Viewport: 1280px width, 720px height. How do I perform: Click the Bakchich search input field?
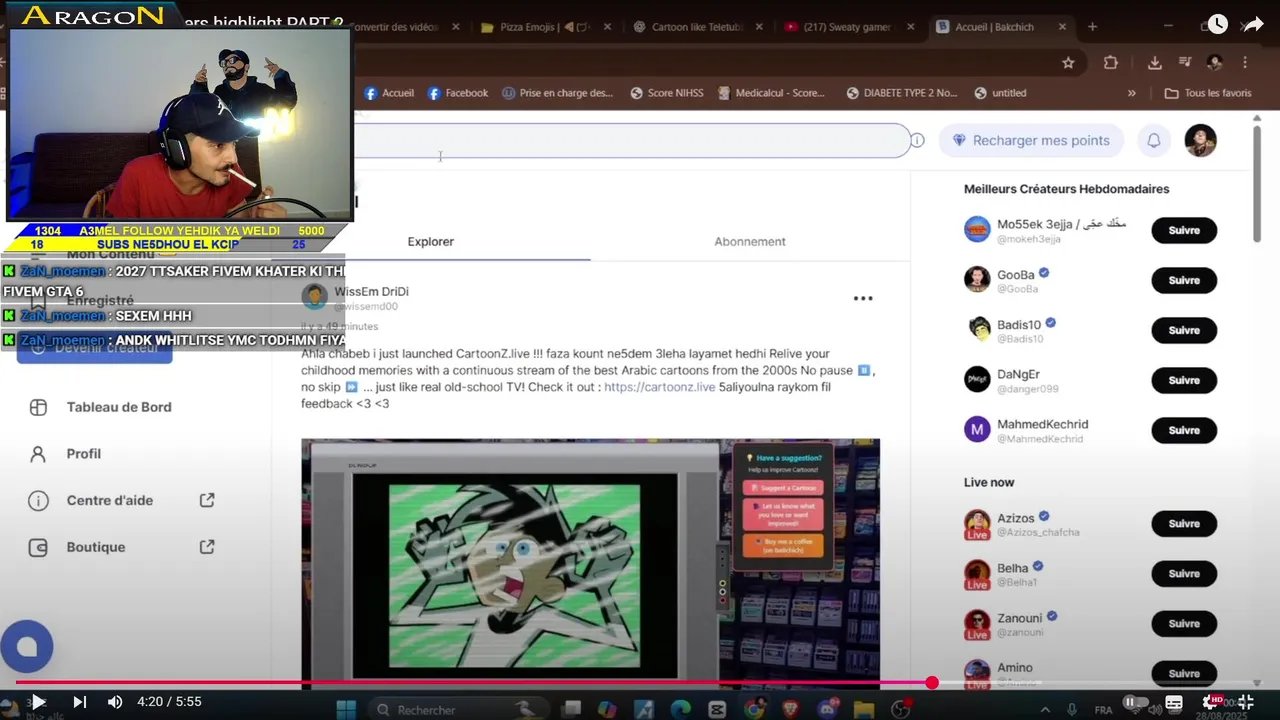(x=630, y=141)
